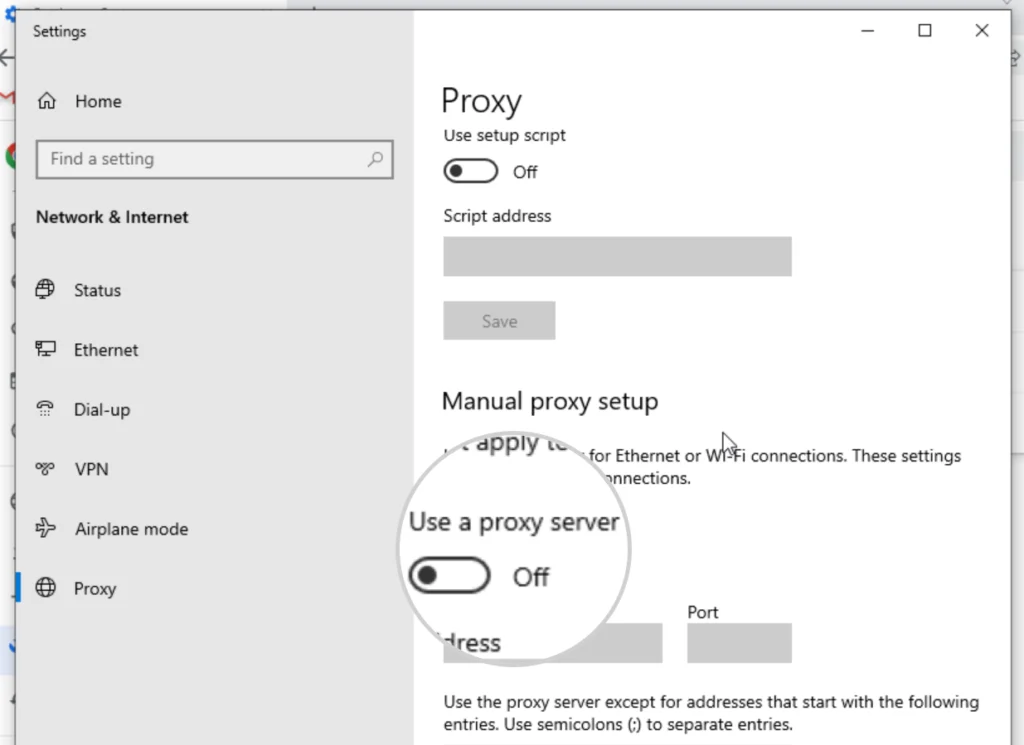Click the Airplane mode plane icon
1024x745 pixels.
click(x=45, y=528)
